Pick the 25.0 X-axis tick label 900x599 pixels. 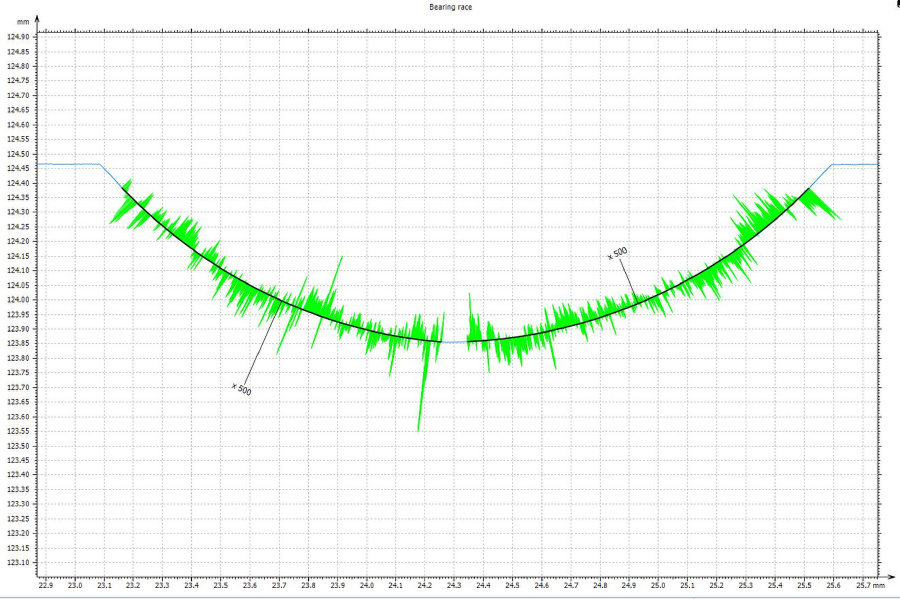[658, 584]
